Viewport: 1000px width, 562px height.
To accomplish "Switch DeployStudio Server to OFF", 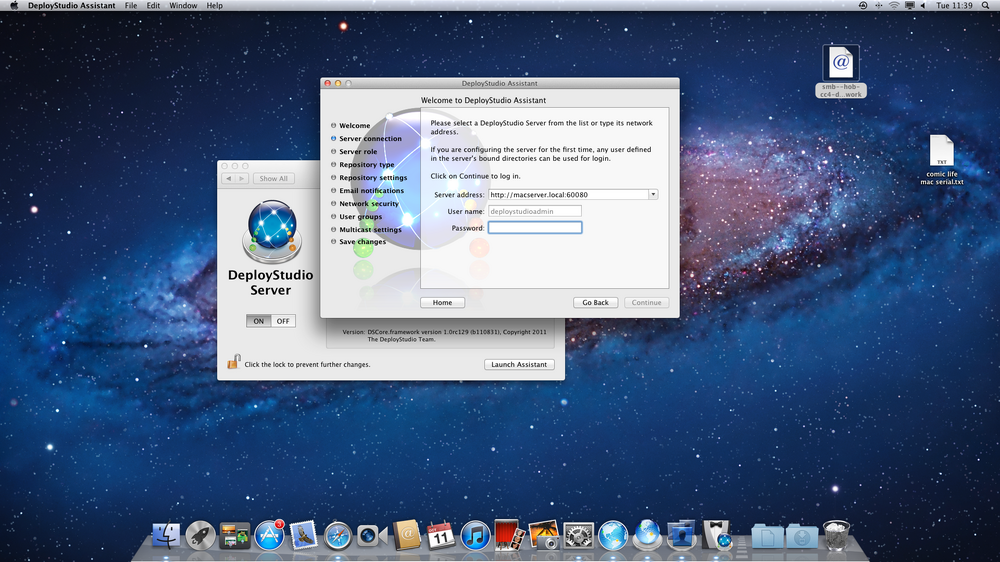I will point(283,321).
